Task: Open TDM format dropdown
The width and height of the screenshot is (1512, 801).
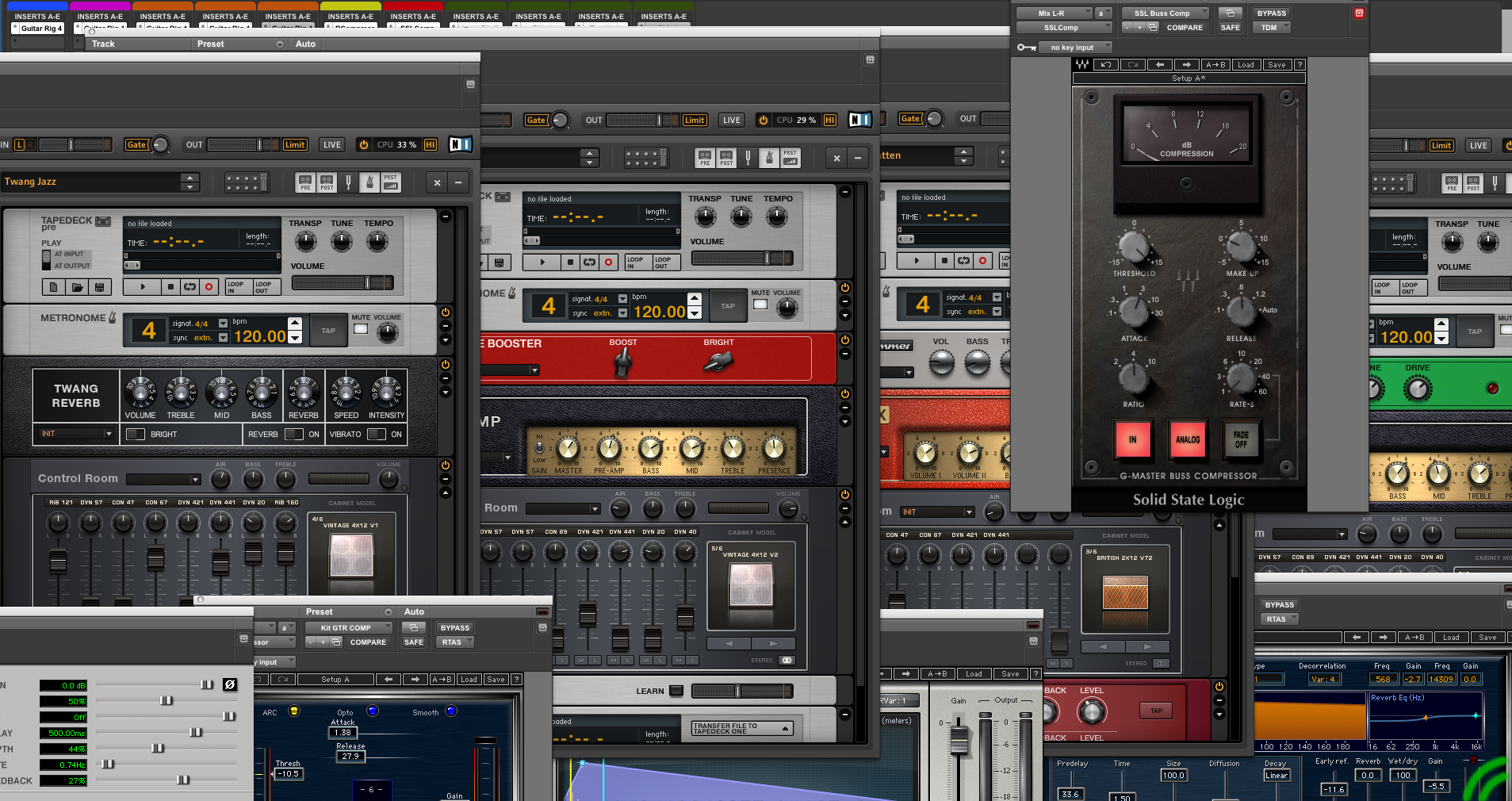Action: 1272,28
